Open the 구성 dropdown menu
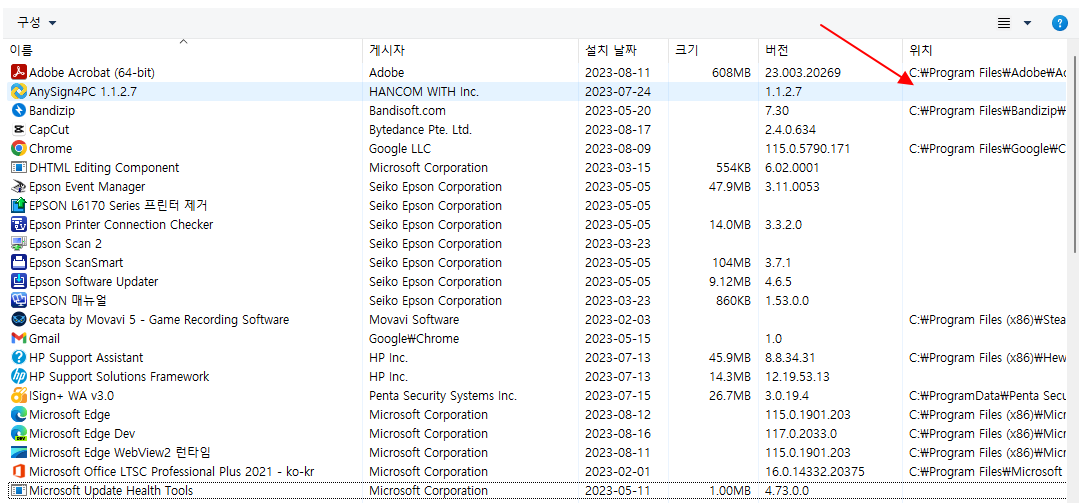 pos(37,23)
